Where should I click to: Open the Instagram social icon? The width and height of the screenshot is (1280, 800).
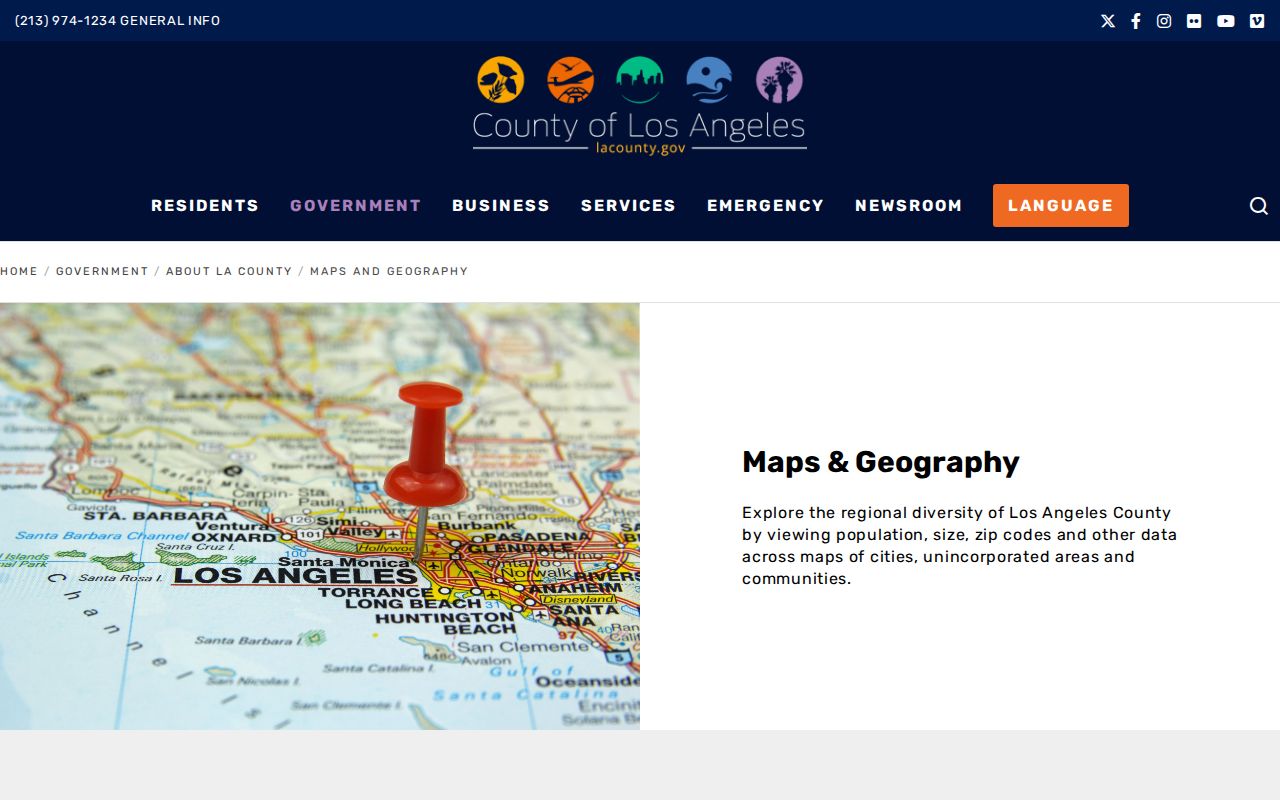(1164, 21)
